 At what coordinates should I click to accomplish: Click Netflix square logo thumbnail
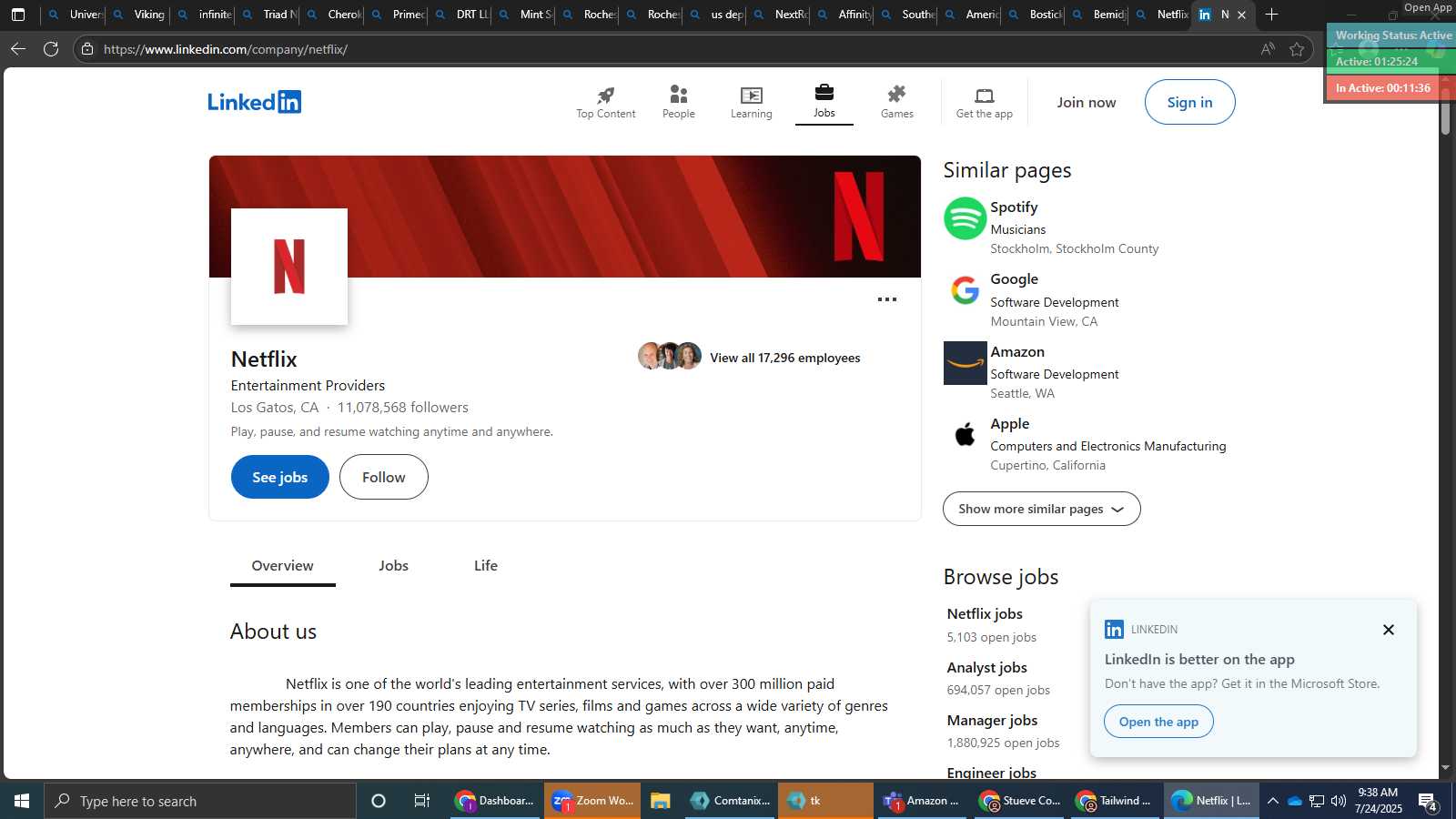[x=289, y=267]
